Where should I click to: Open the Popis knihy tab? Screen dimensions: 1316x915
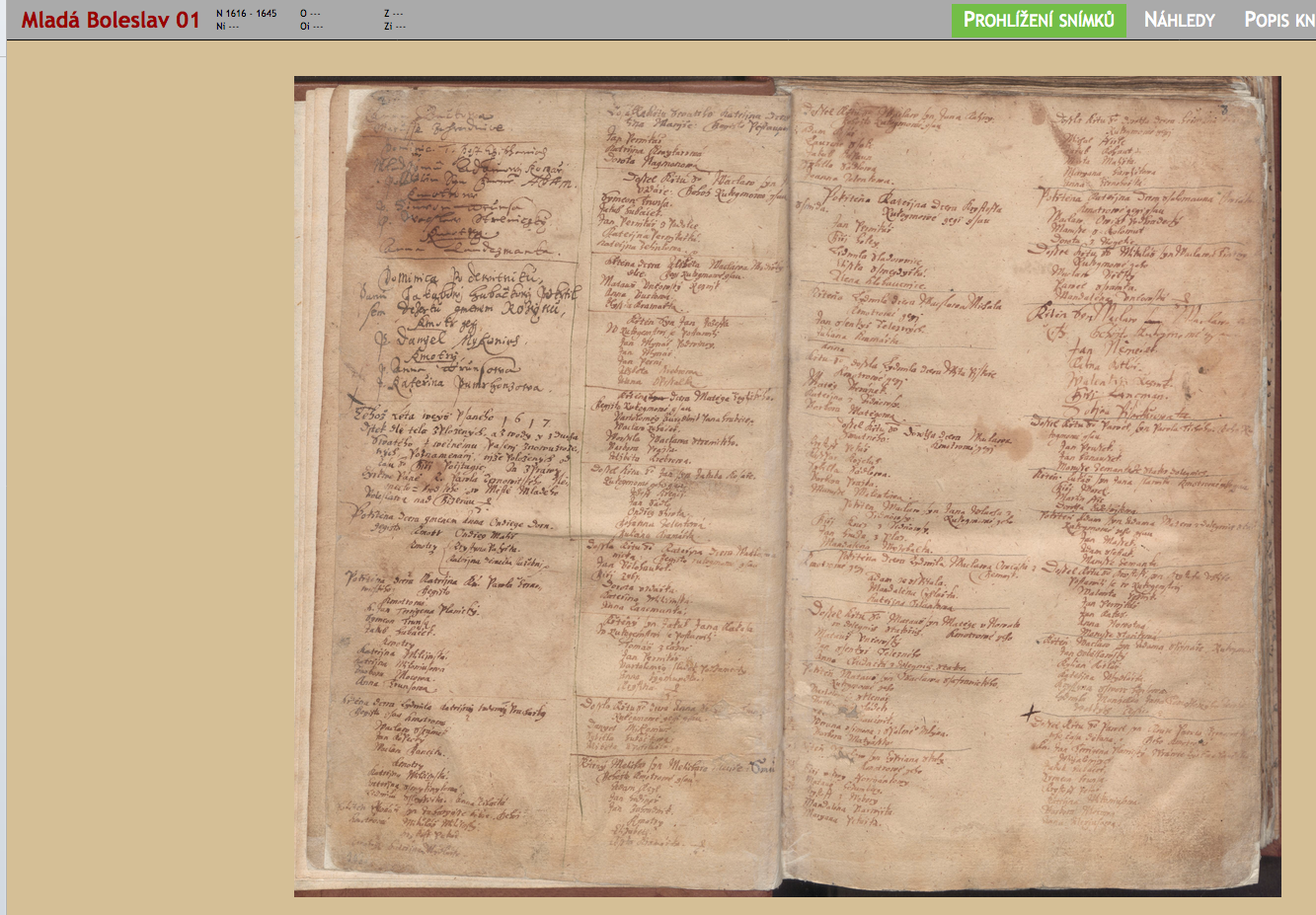coord(1278,20)
